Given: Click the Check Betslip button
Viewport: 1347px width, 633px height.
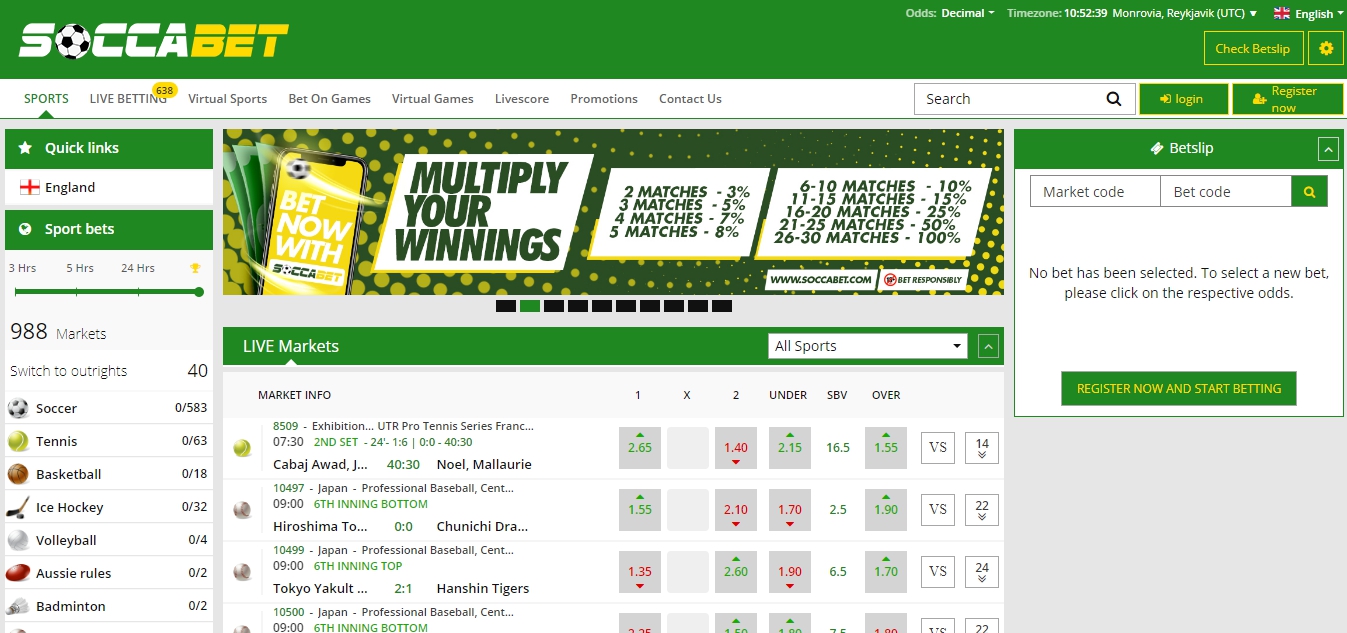Looking at the screenshot, I should coord(1253,48).
